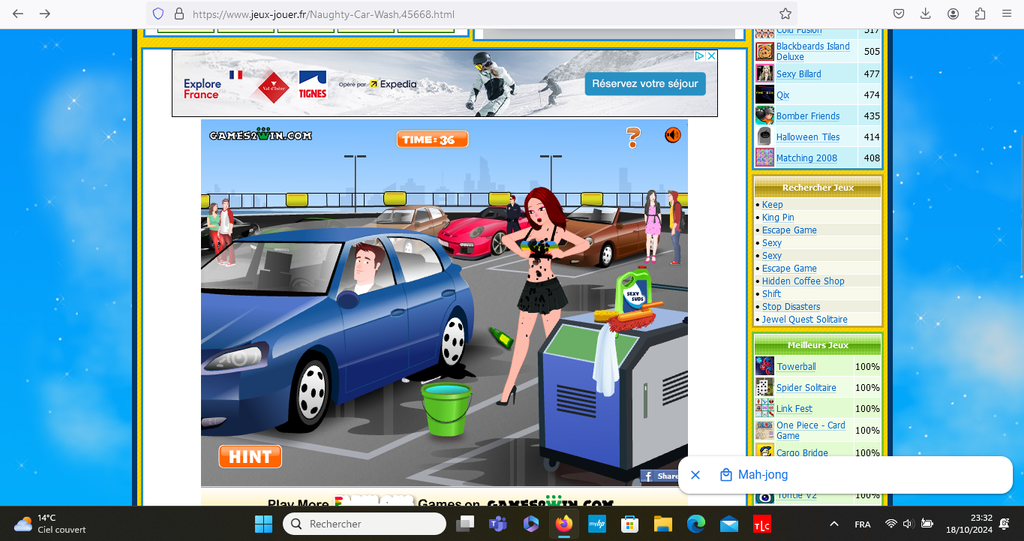
Task: Click the site shield icon in address bar
Action: pyautogui.click(x=158, y=14)
